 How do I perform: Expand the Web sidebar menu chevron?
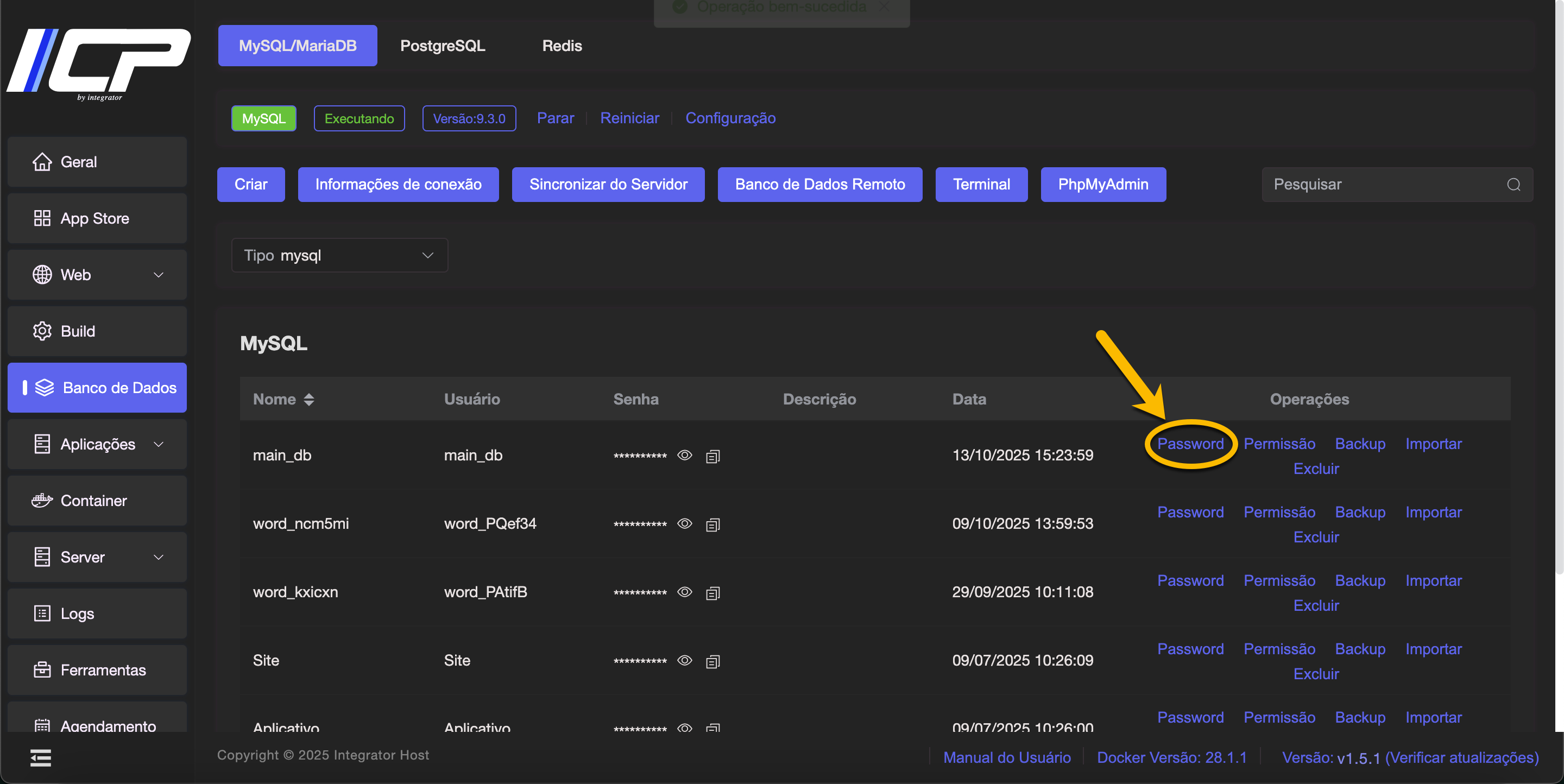coord(159,275)
